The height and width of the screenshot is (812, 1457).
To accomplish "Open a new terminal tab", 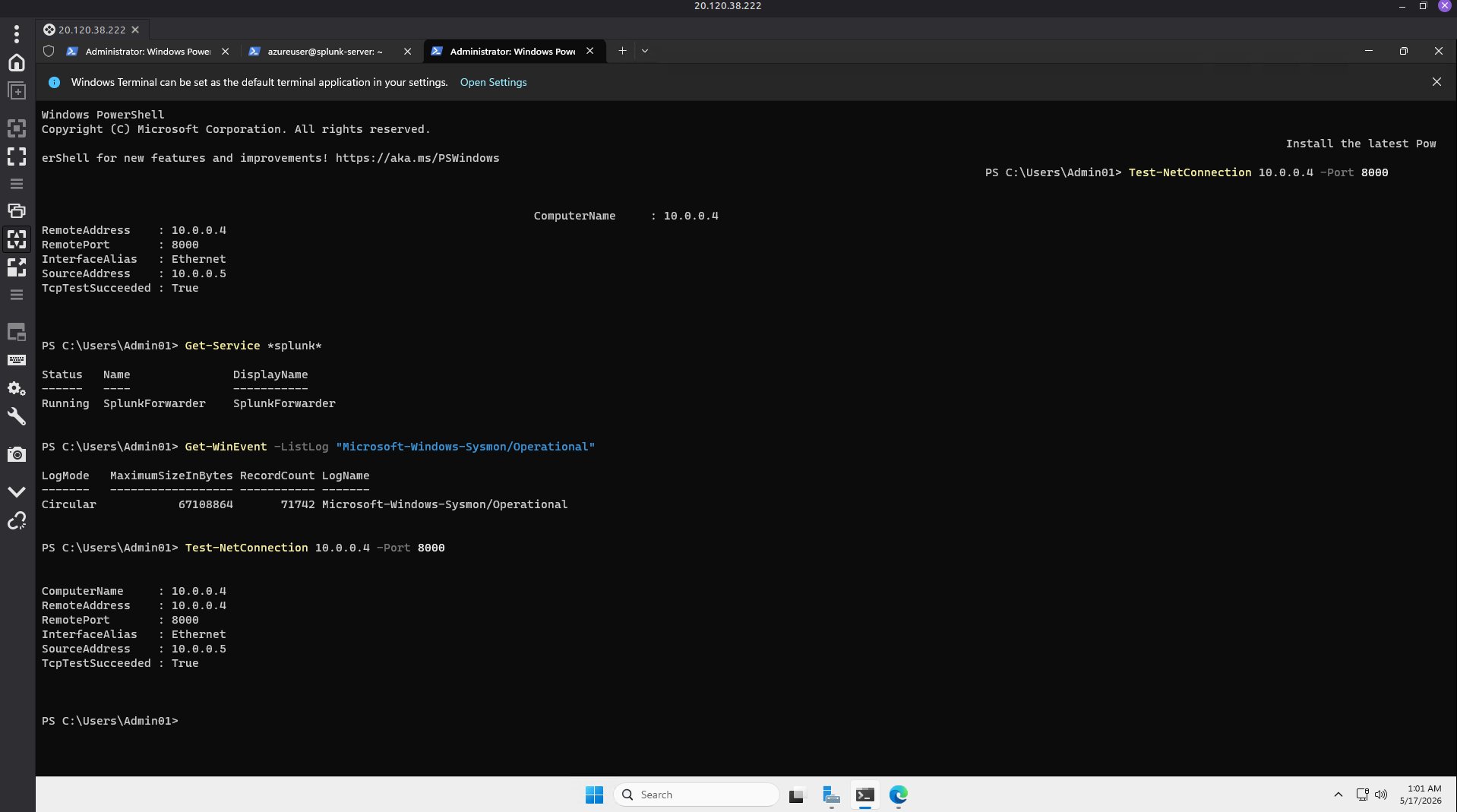I will [x=622, y=51].
